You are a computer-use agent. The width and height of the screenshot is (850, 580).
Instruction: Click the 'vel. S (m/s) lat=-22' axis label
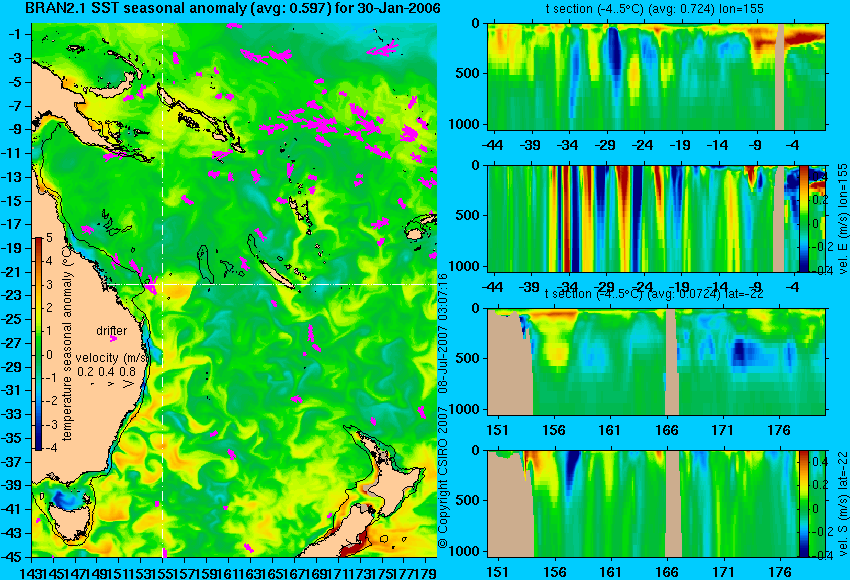pos(843,505)
